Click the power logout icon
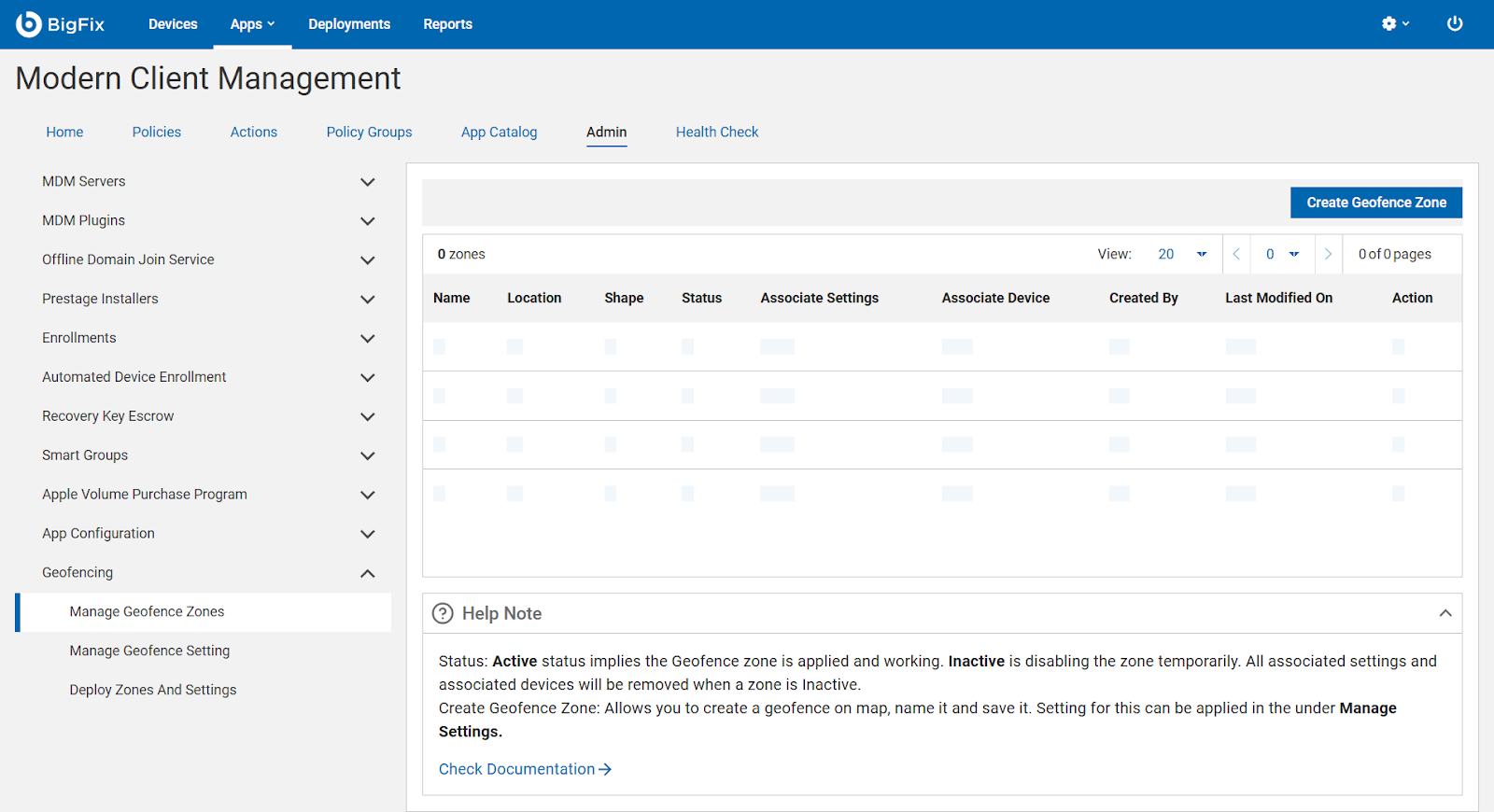The width and height of the screenshot is (1494, 812). [1455, 23]
